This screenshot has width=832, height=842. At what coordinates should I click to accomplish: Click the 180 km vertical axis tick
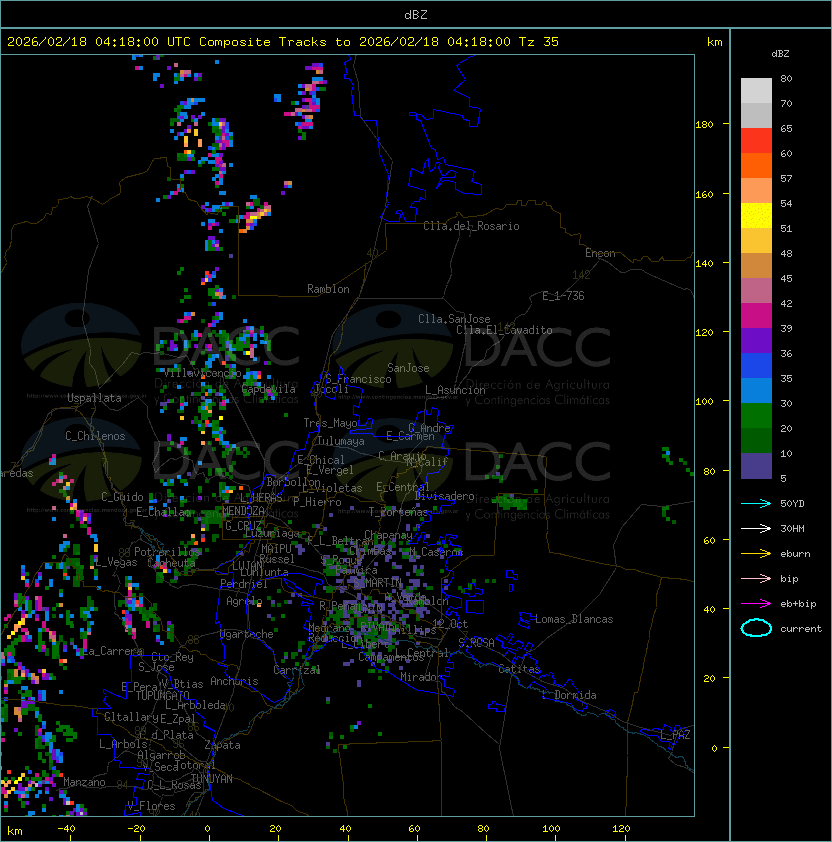[x=704, y=125]
